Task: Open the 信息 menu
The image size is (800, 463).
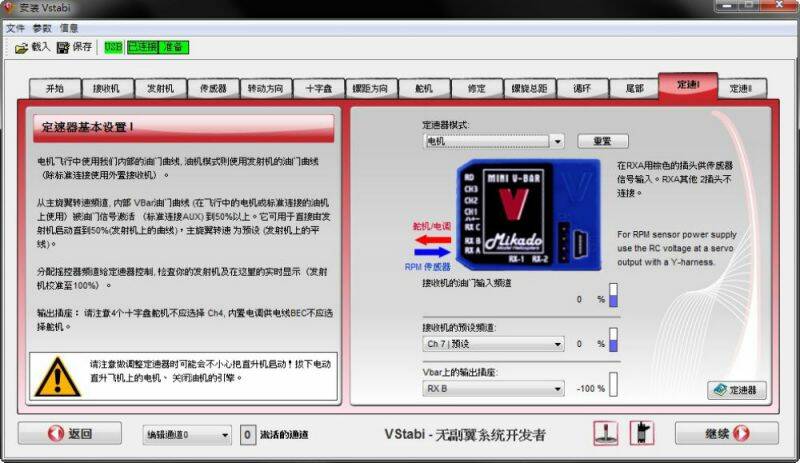Action: coord(69,28)
